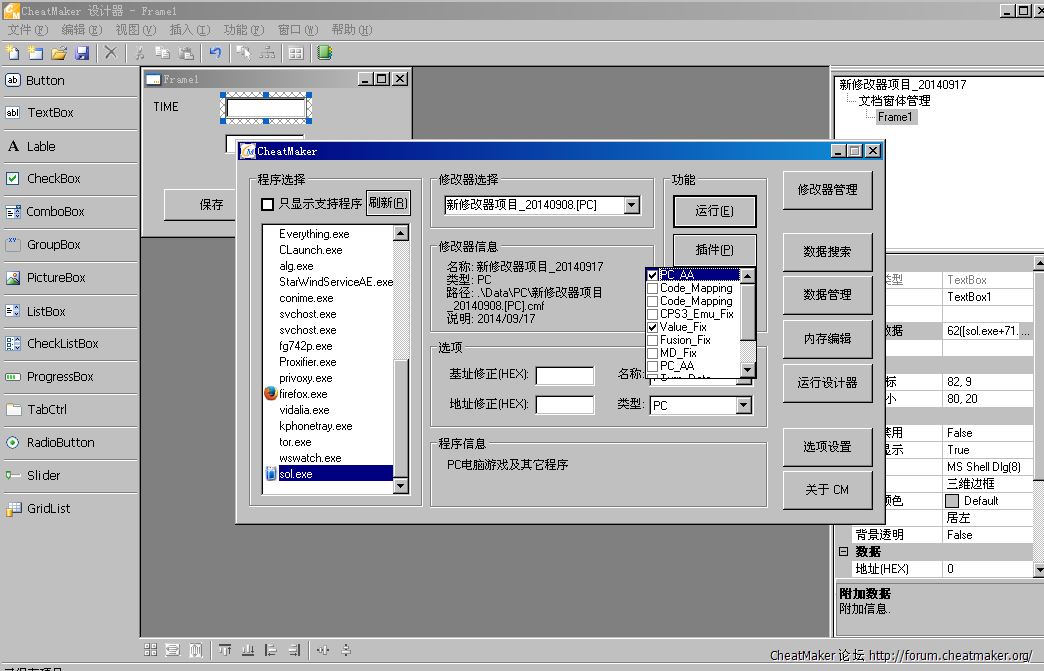The height and width of the screenshot is (671, 1044).
Task: Click the 运行 button
Action: click(713, 211)
